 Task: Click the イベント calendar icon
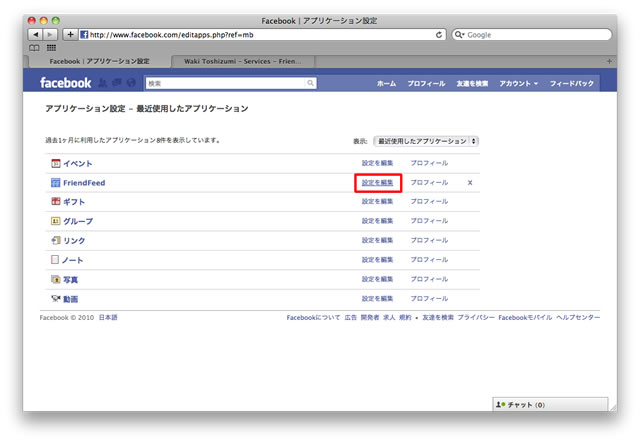tap(56, 163)
